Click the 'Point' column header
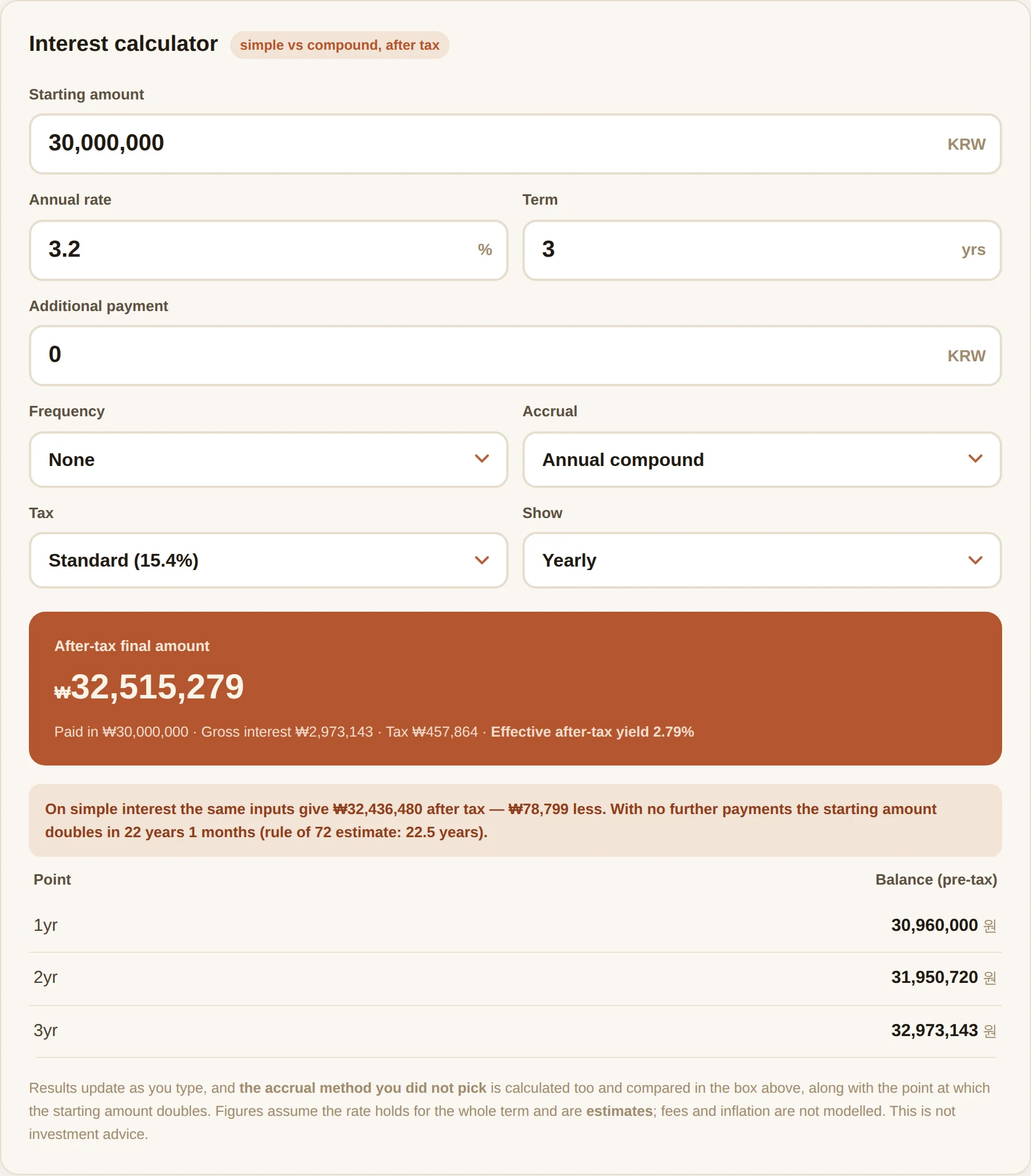 pyautogui.click(x=52, y=879)
